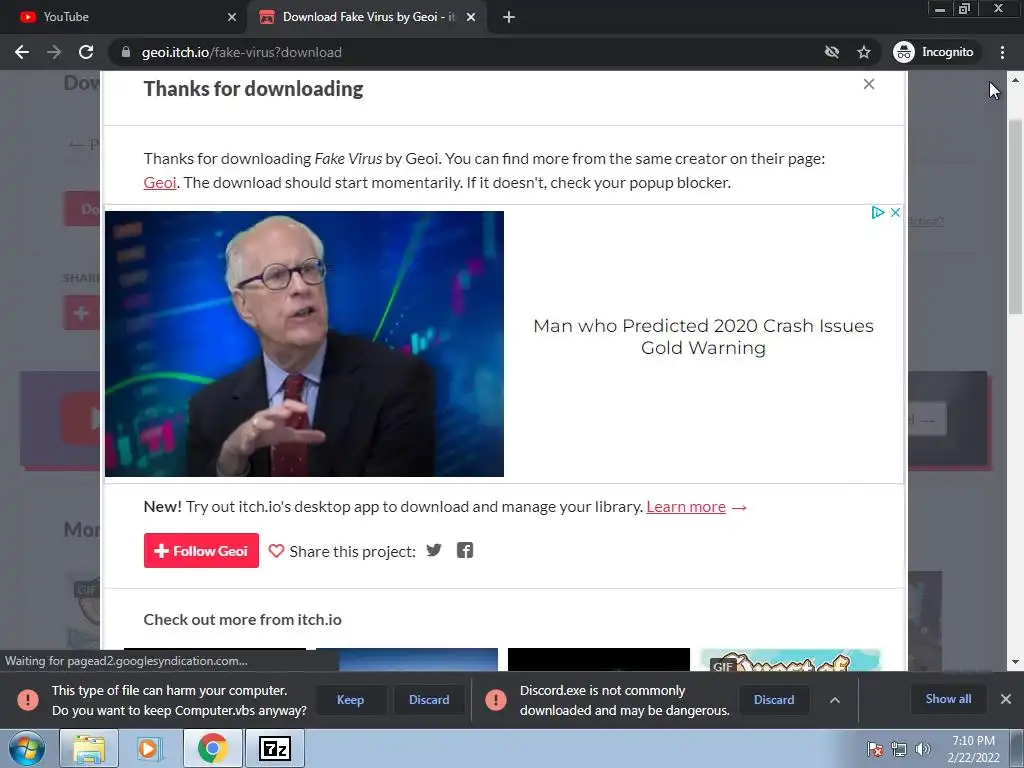Select Chrome in the taskbar
The image size is (1024, 768).
(212, 748)
